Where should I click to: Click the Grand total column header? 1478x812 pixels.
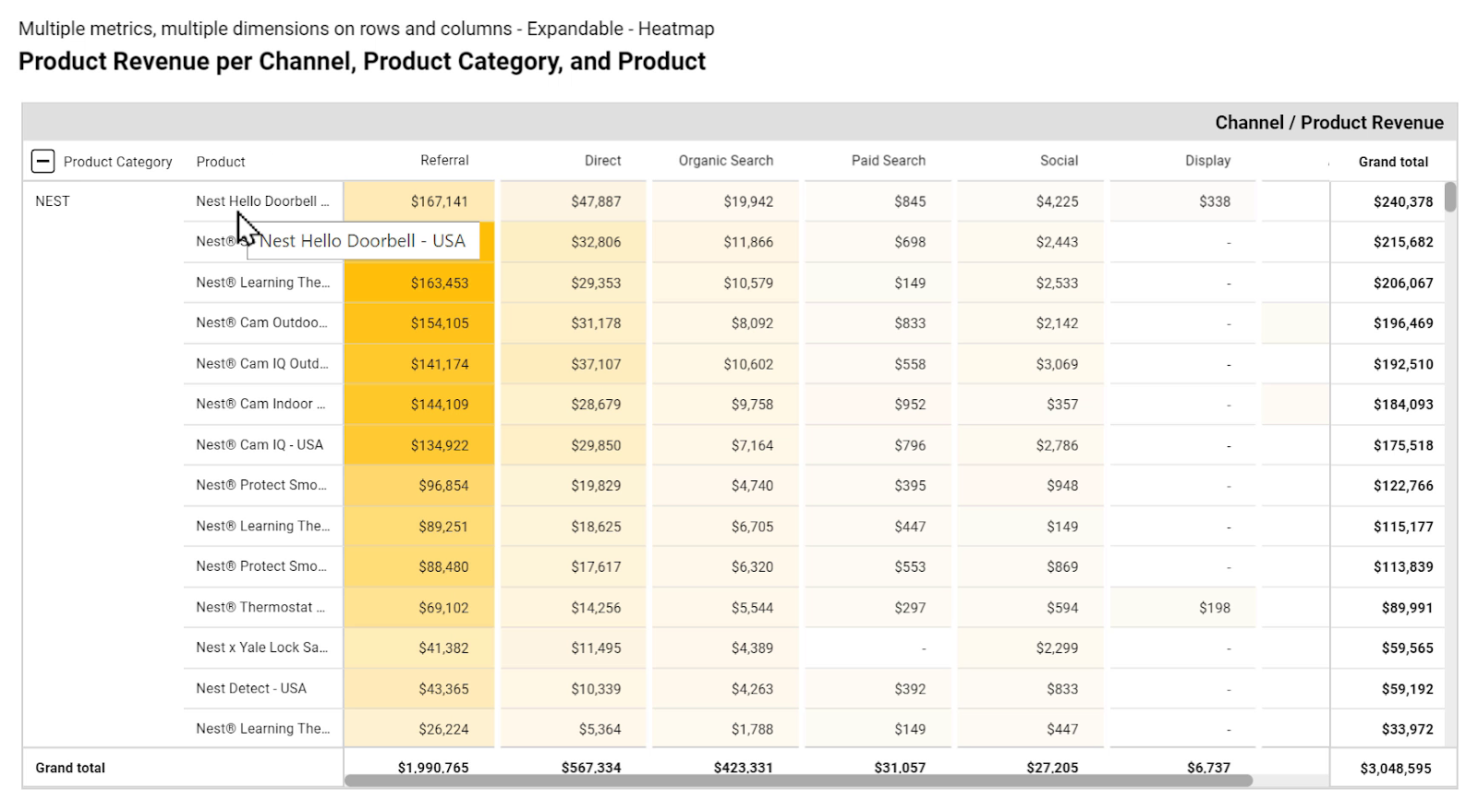point(1393,162)
